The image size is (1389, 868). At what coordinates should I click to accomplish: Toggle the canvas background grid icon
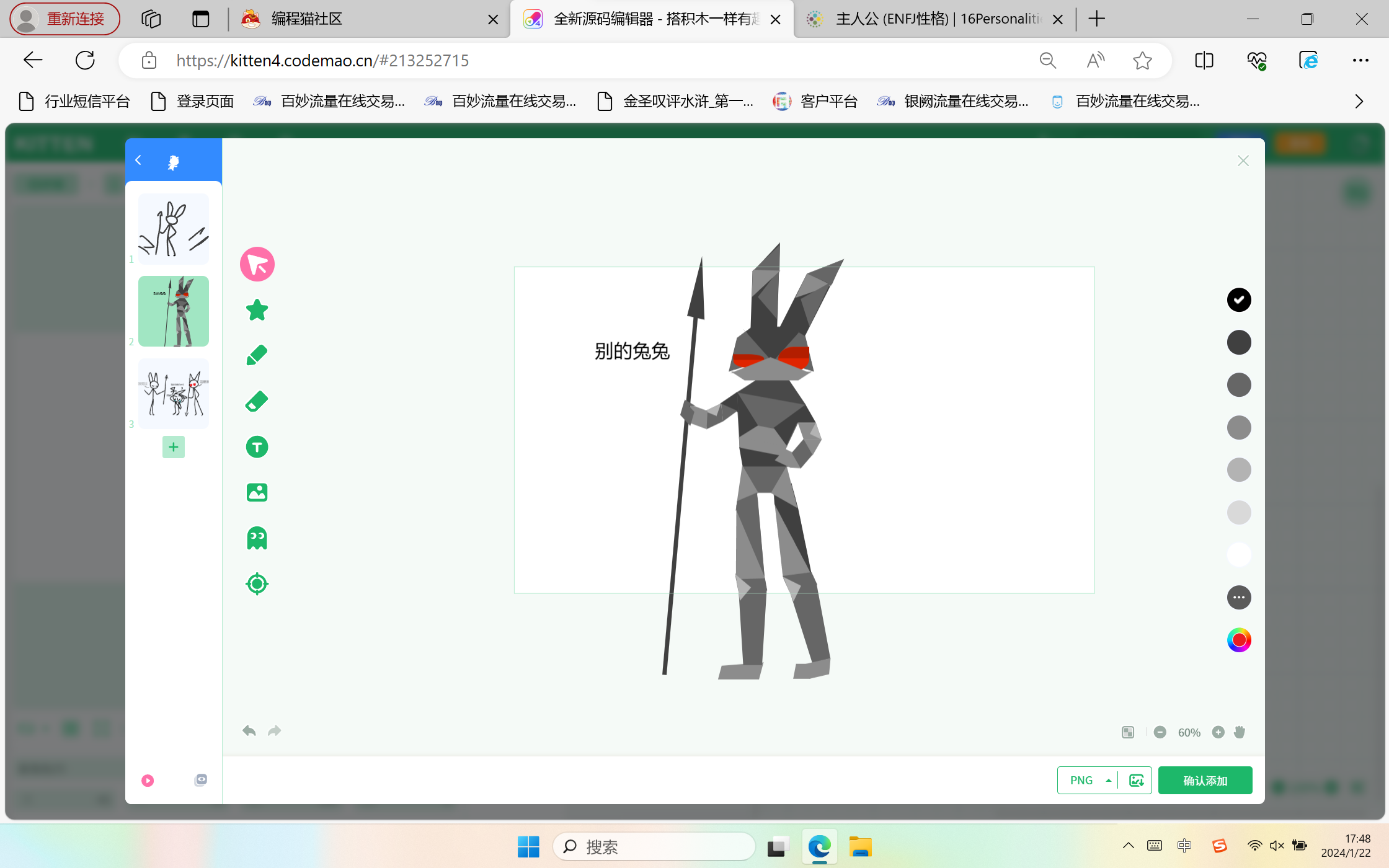[x=1128, y=732]
